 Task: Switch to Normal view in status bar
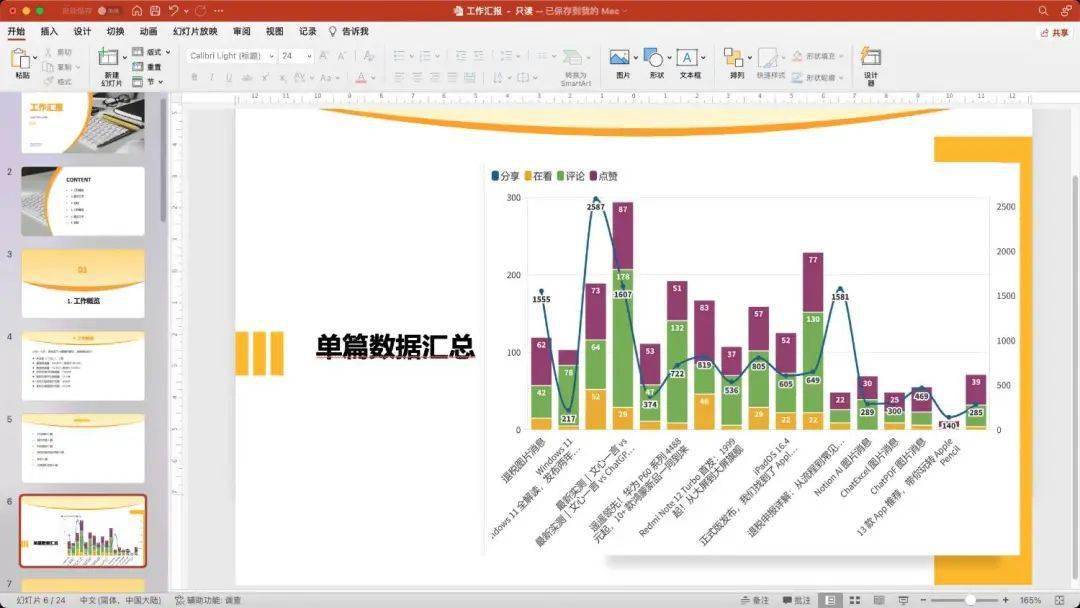click(831, 600)
